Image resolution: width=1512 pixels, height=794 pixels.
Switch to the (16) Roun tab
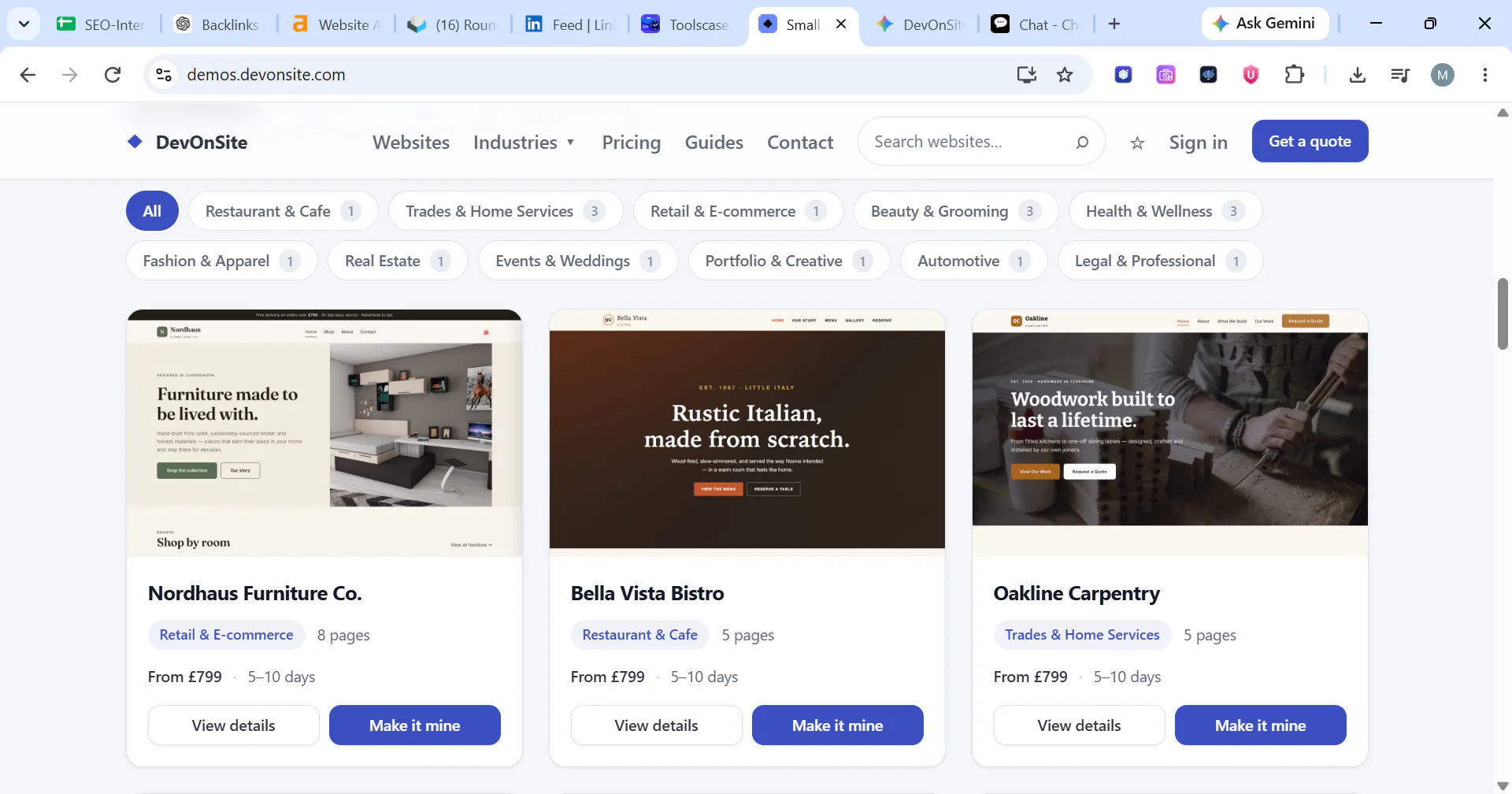click(452, 24)
